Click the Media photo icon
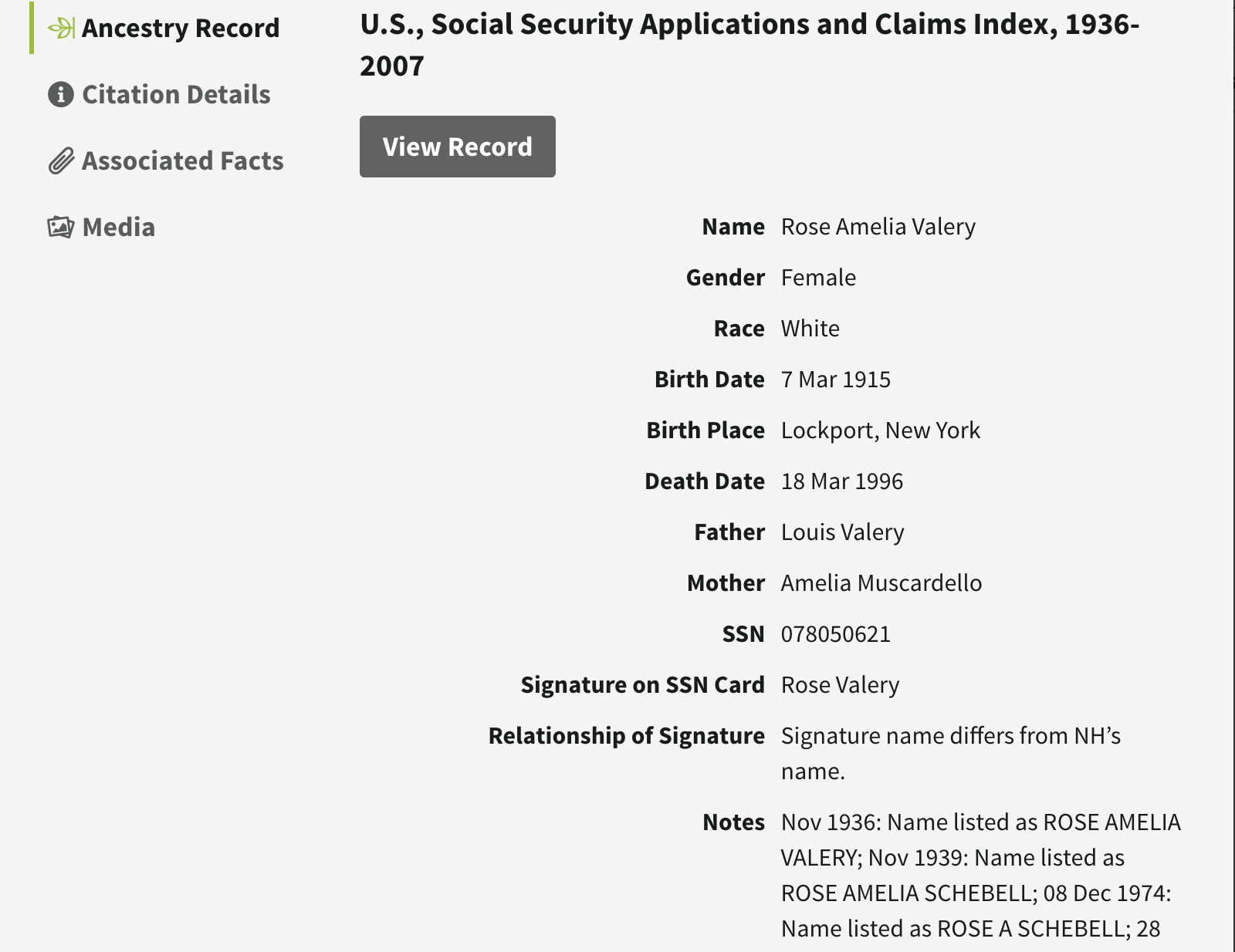Viewport: 1235px width, 952px height. pos(61,228)
